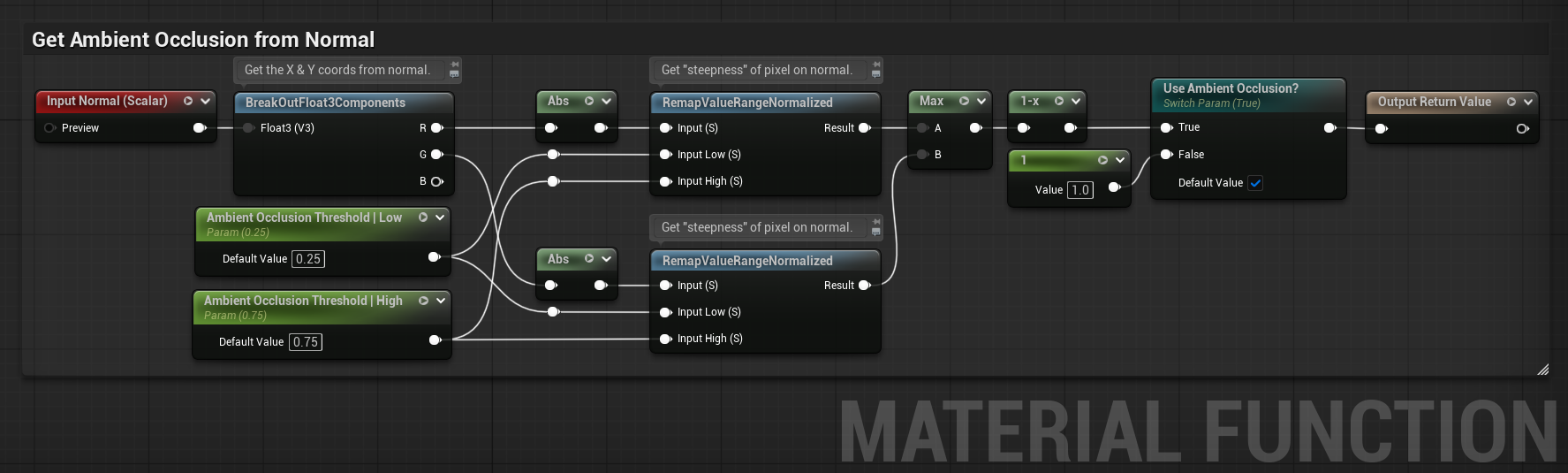Screen dimensions: 1568x473
Task: Toggle preview circle on 1-x node
Action: tap(1059, 101)
